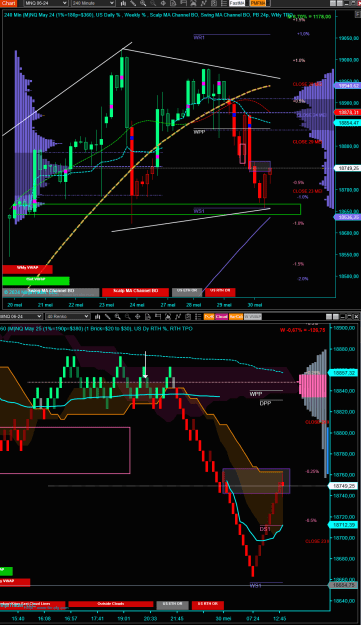Click 18636.25 price marker on top chart axis
361x625 pixels.
pyautogui.click(x=348, y=217)
